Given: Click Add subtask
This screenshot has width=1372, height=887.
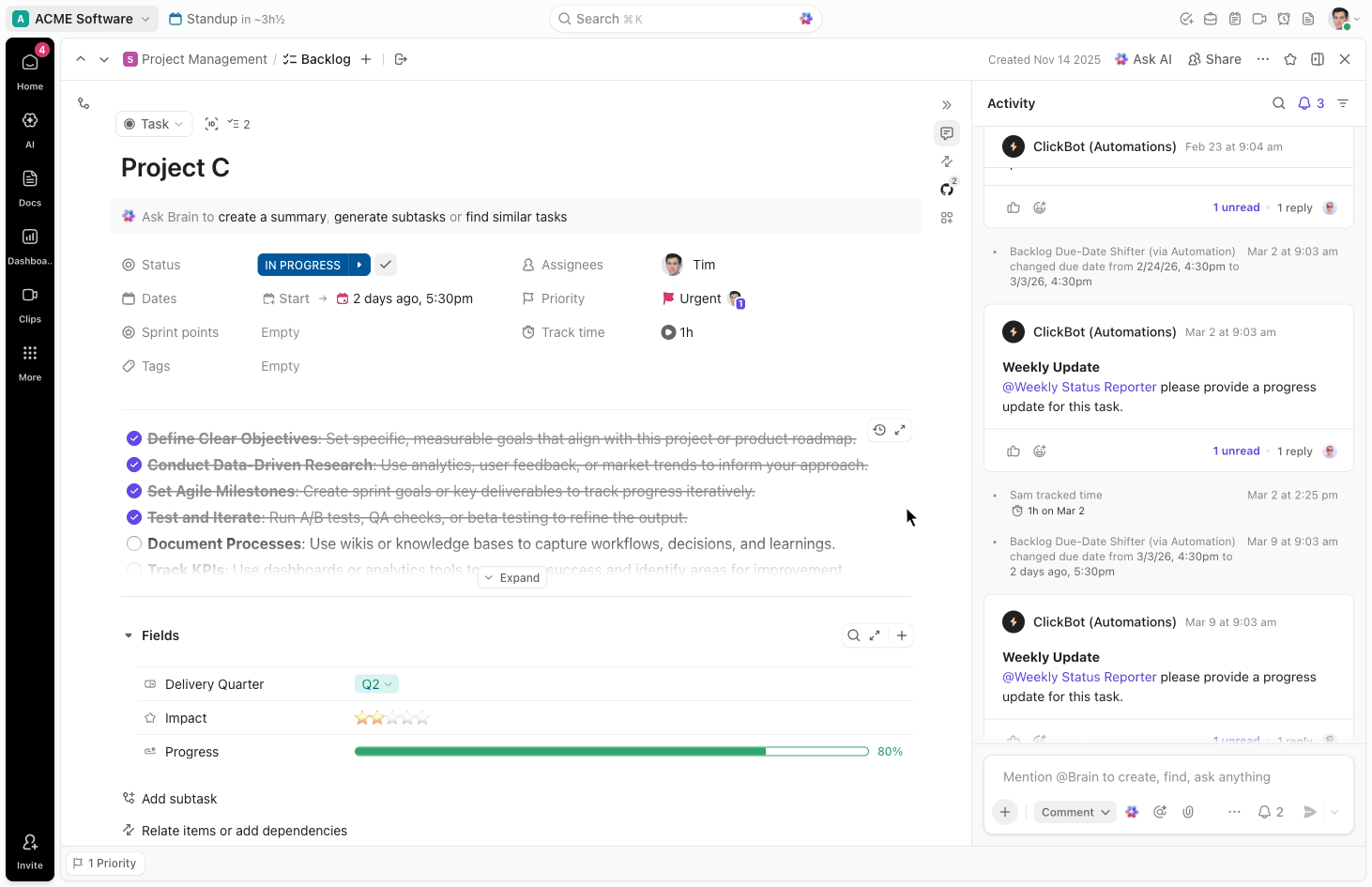Looking at the screenshot, I should 178,799.
